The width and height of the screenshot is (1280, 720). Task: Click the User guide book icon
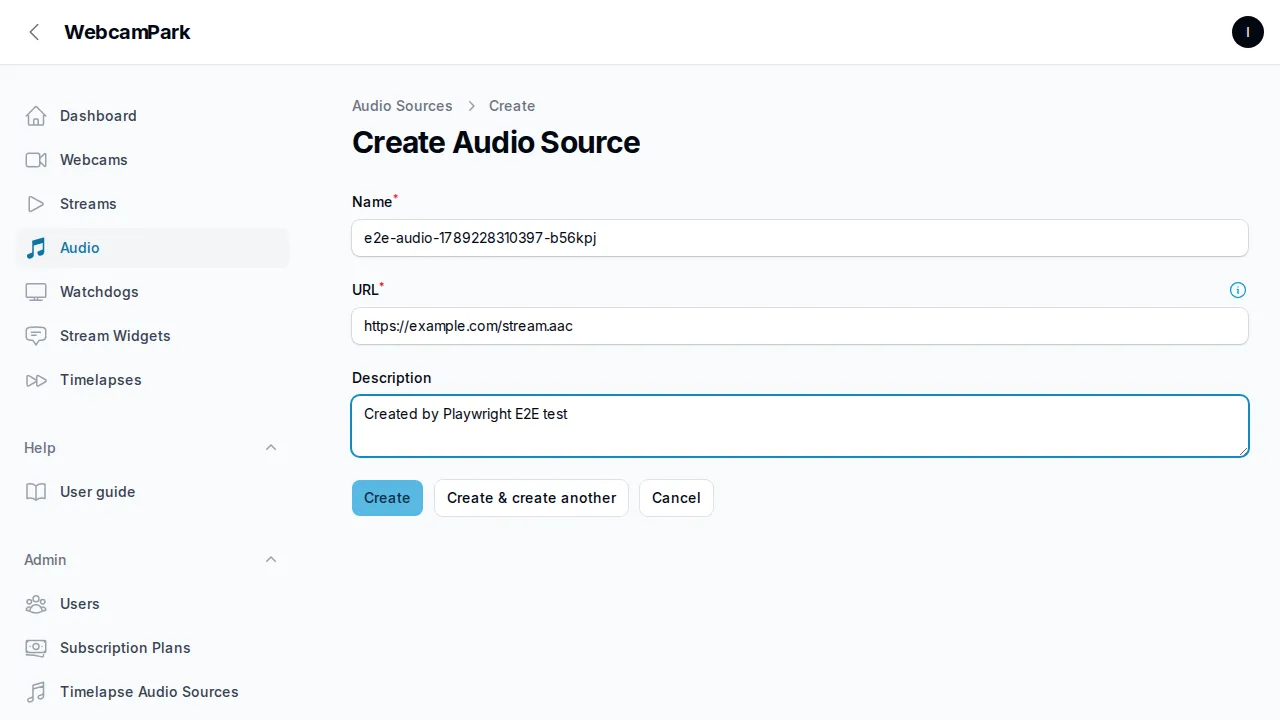36,492
